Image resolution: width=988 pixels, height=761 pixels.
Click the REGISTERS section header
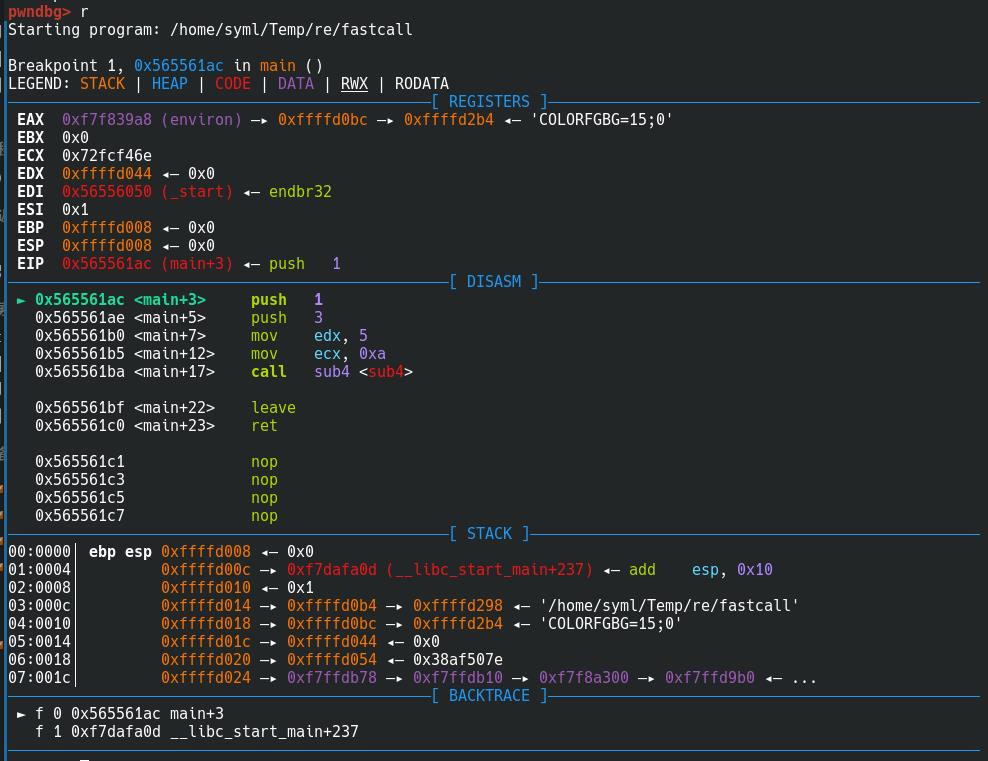click(489, 102)
